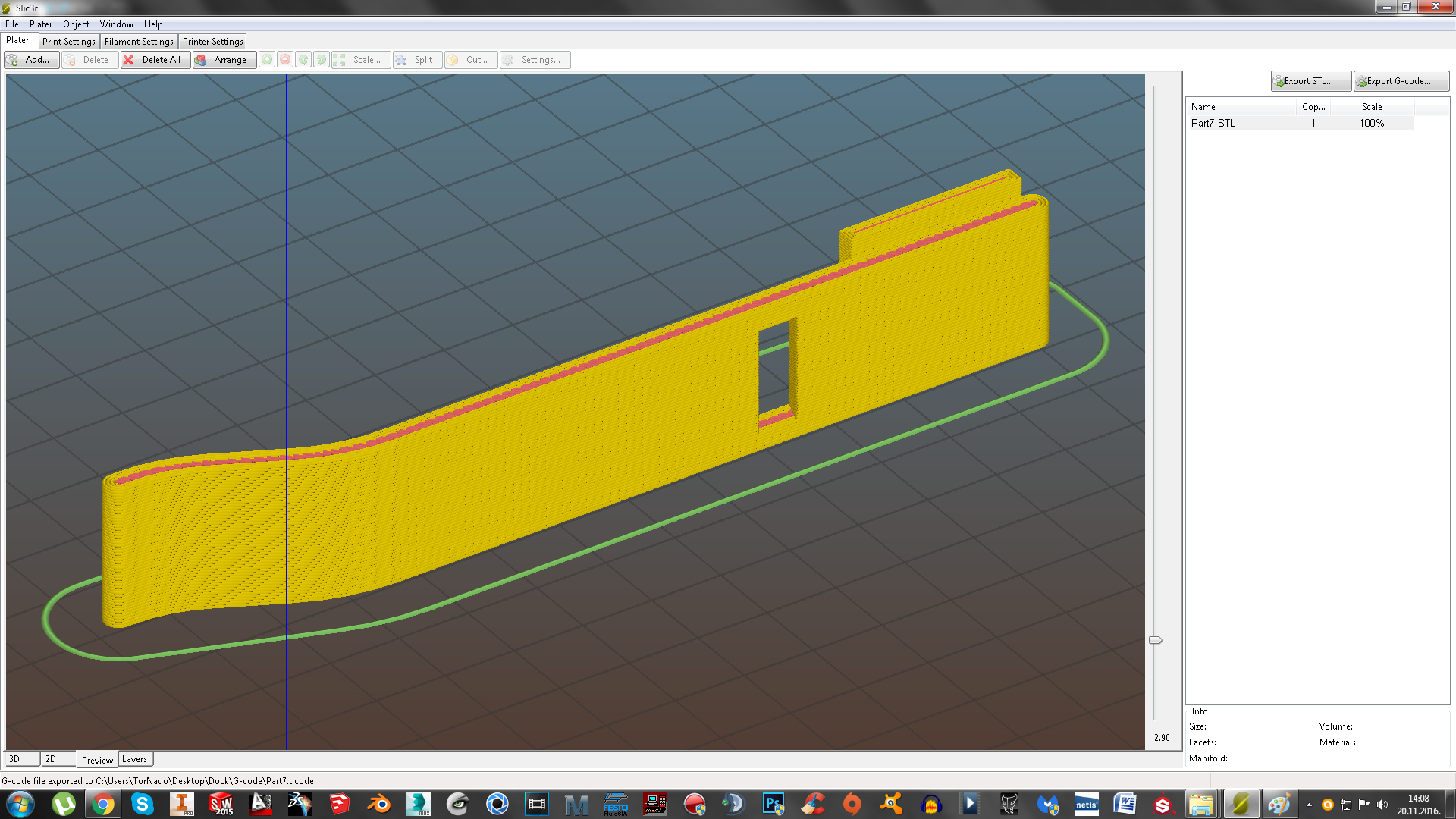Click the Cut... toolbar button
Image resolution: width=1456 pixels, height=819 pixels.
(x=470, y=60)
